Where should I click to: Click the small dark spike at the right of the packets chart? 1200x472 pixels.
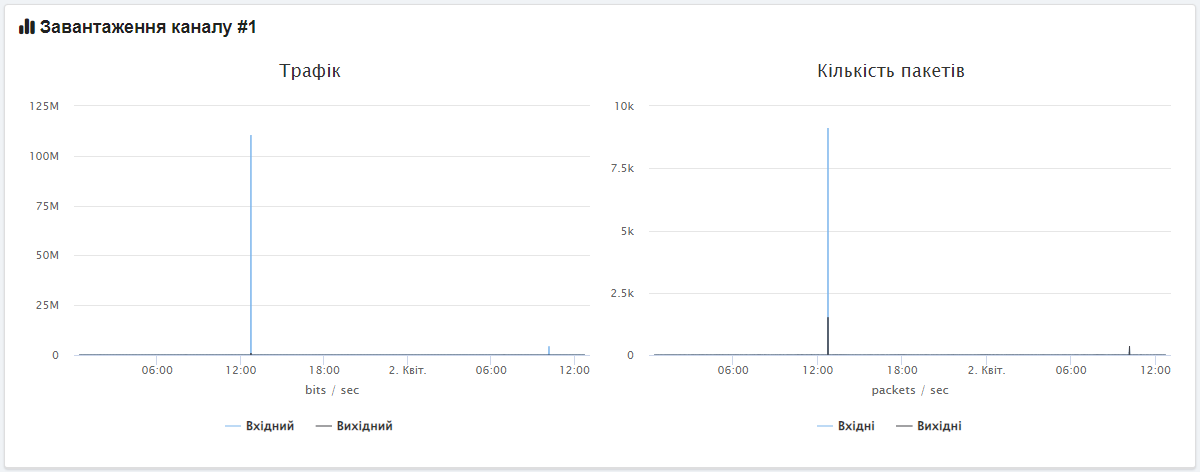pyautogui.click(x=1129, y=350)
